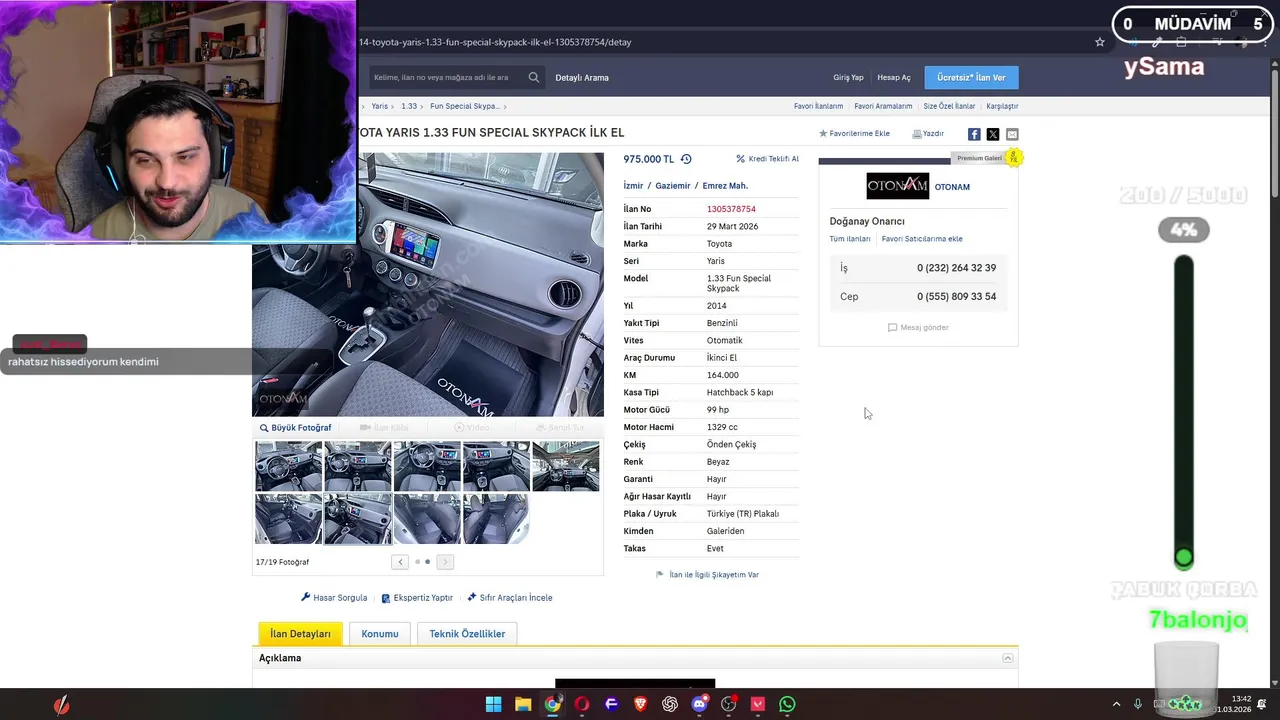Click 1.33 breadcrumb link
This screenshot has height=720, width=1280.
409,106
